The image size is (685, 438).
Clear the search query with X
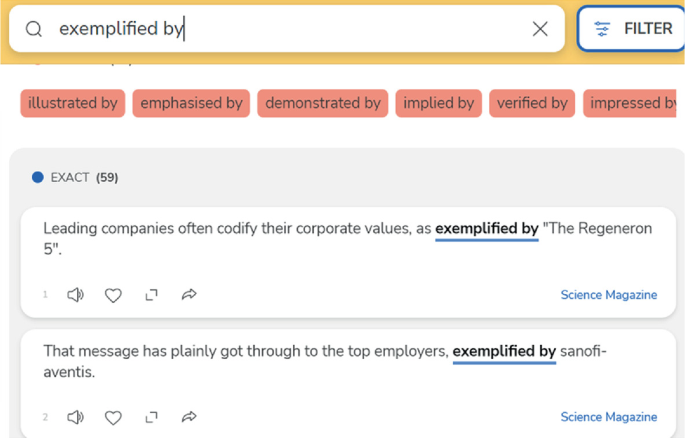[540, 29]
